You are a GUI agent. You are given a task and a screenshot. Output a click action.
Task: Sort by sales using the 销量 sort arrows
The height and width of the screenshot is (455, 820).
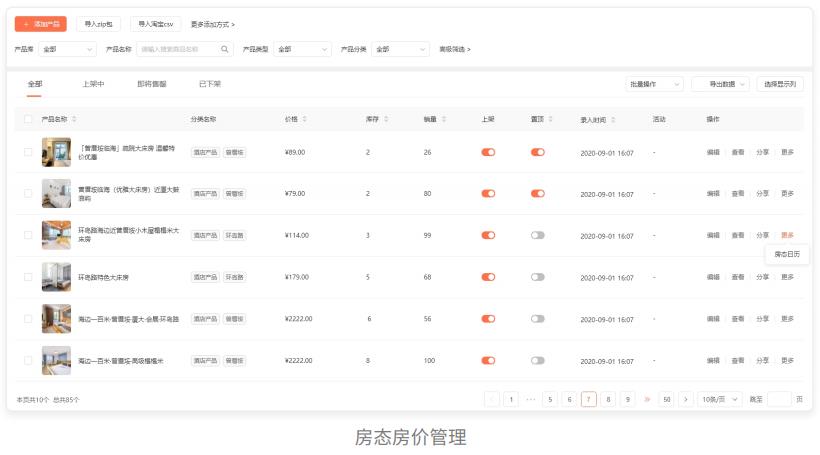click(444, 119)
